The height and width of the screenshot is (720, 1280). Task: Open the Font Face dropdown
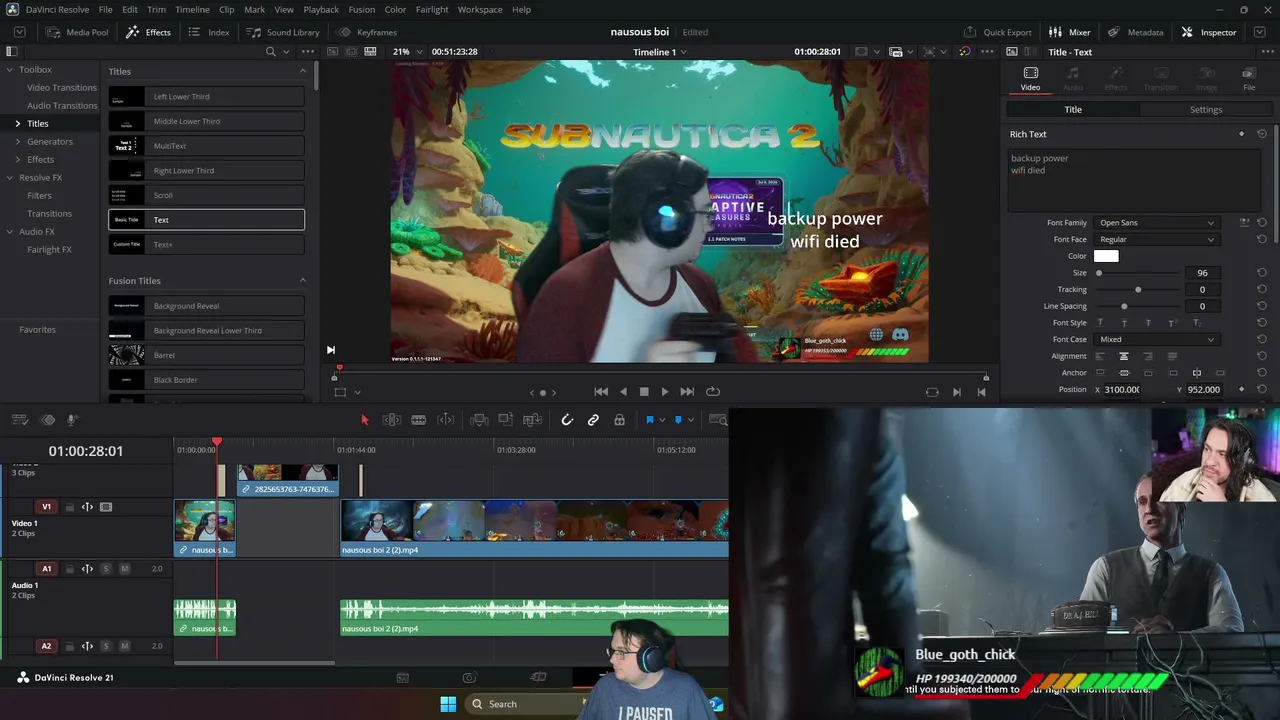click(x=1157, y=240)
